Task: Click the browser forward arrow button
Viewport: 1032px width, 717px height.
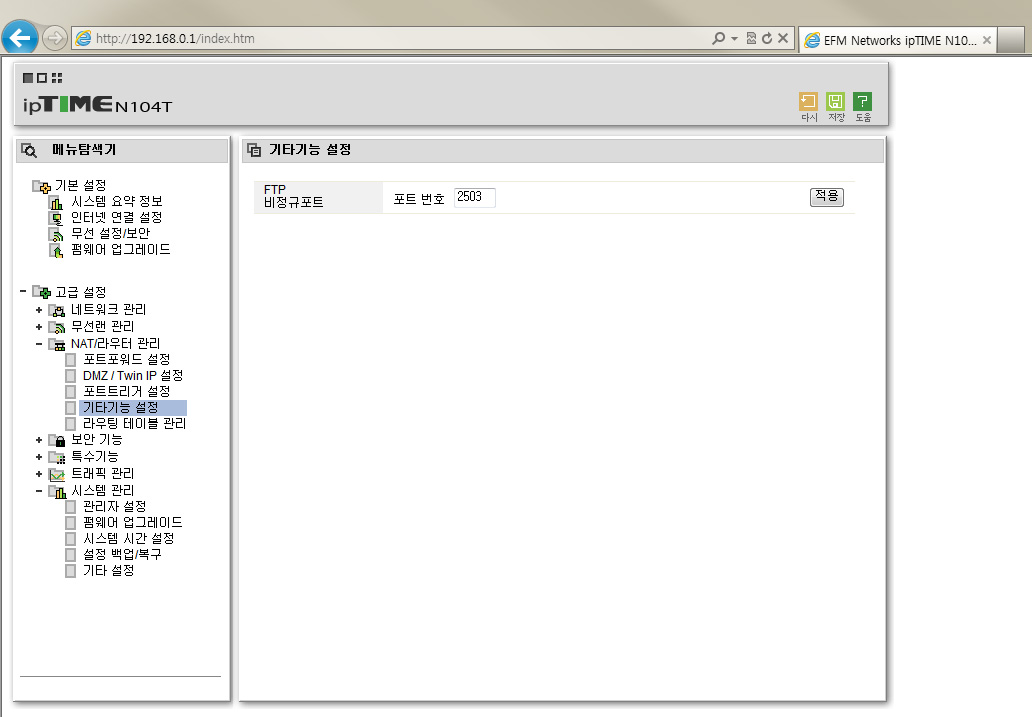Action: click(55, 38)
